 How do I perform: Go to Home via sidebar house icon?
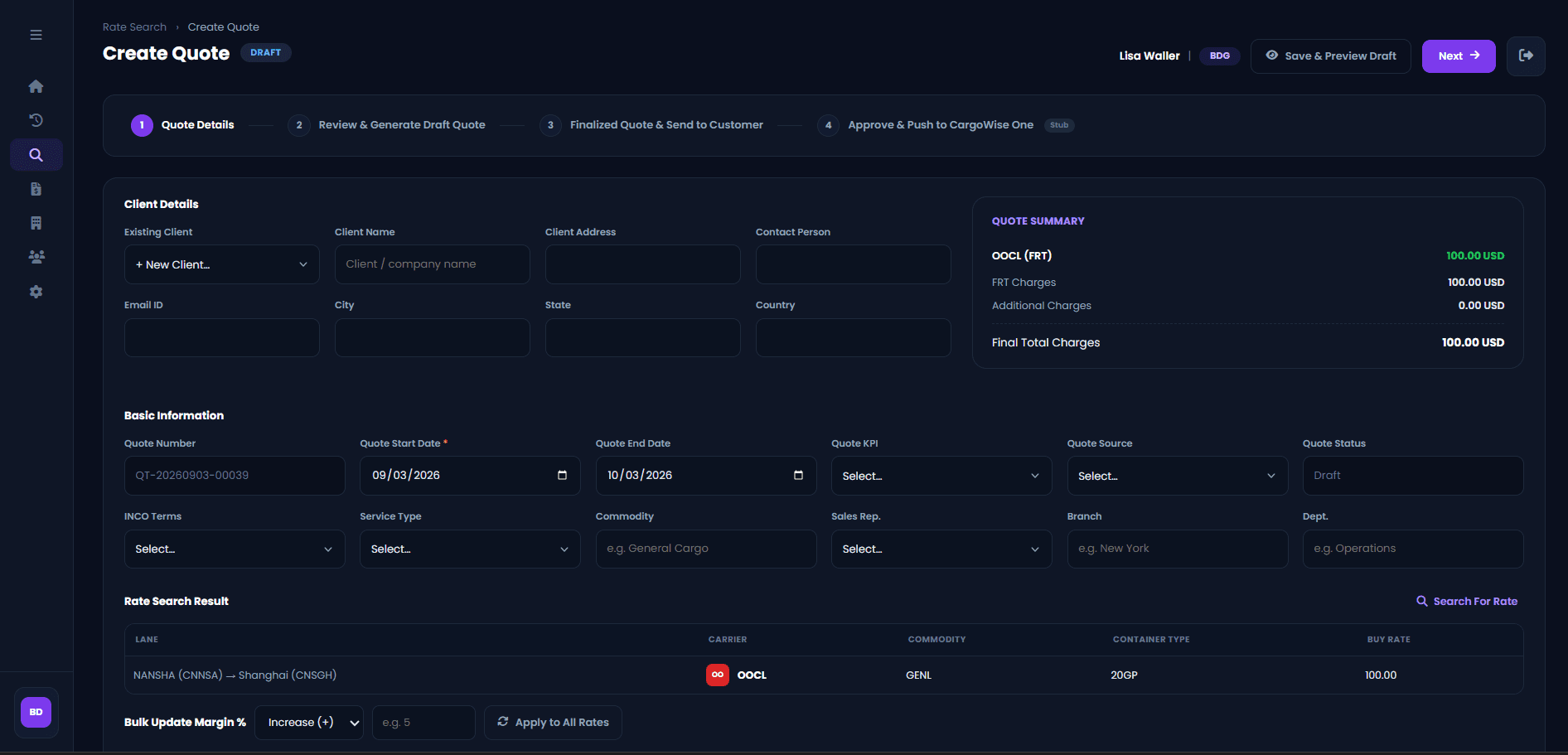pos(36,86)
